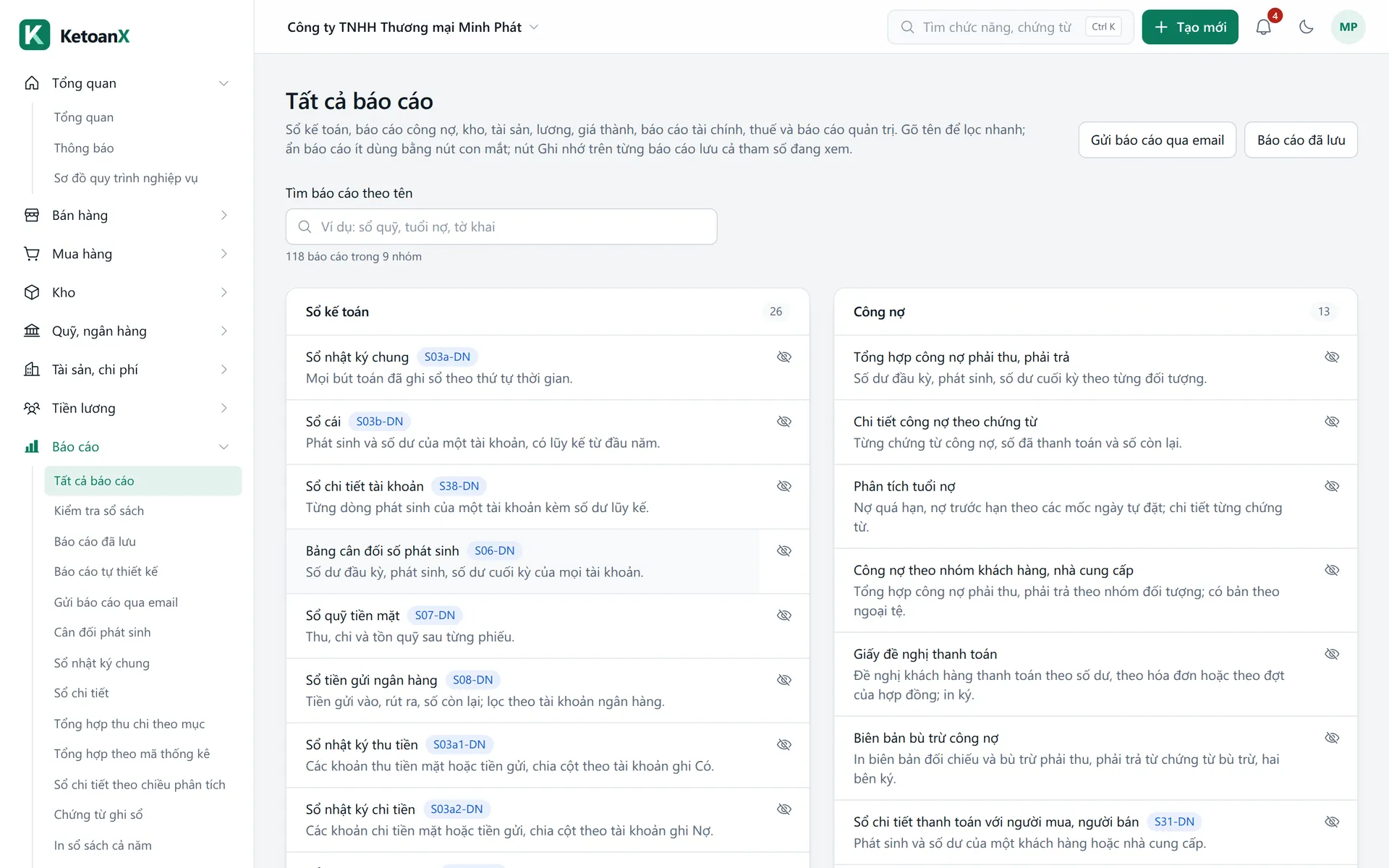Viewport: 1389px width, 868px height.
Task: Click the KetoanX logo
Action: point(75,35)
